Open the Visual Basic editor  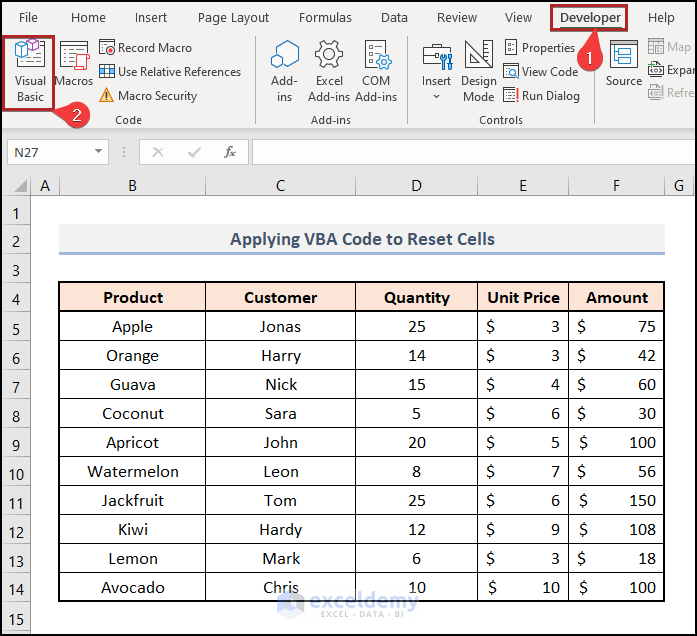tap(30, 70)
